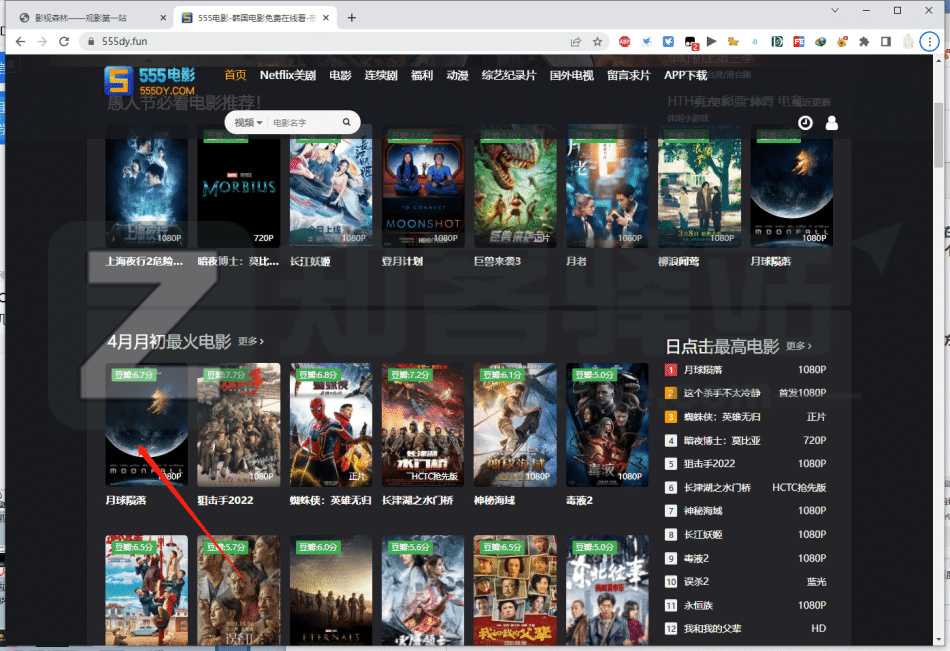
Task: Open the browser side panel icon
Action: coord(883,41)
